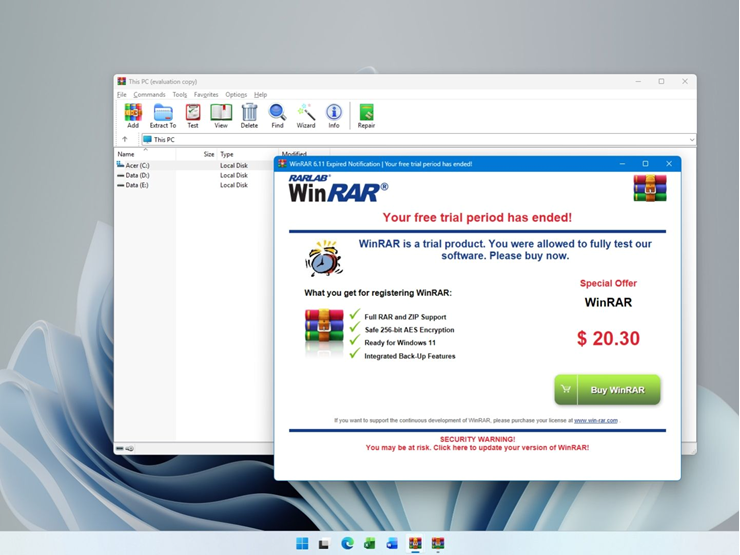Go up one folder level arrow

coord(125,139)
